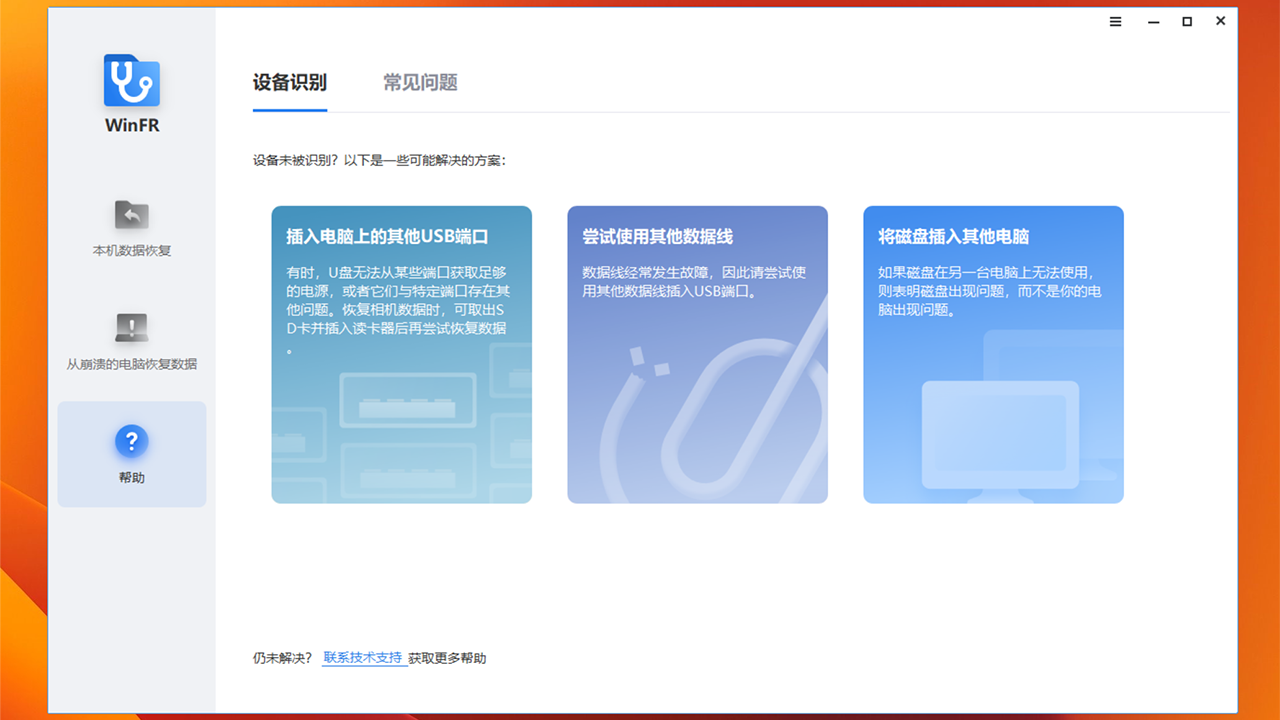This screenshot has width=1280, height=720.
Task: Select the highlighted 帮助 sidebar panel
Action: [131, 454]
